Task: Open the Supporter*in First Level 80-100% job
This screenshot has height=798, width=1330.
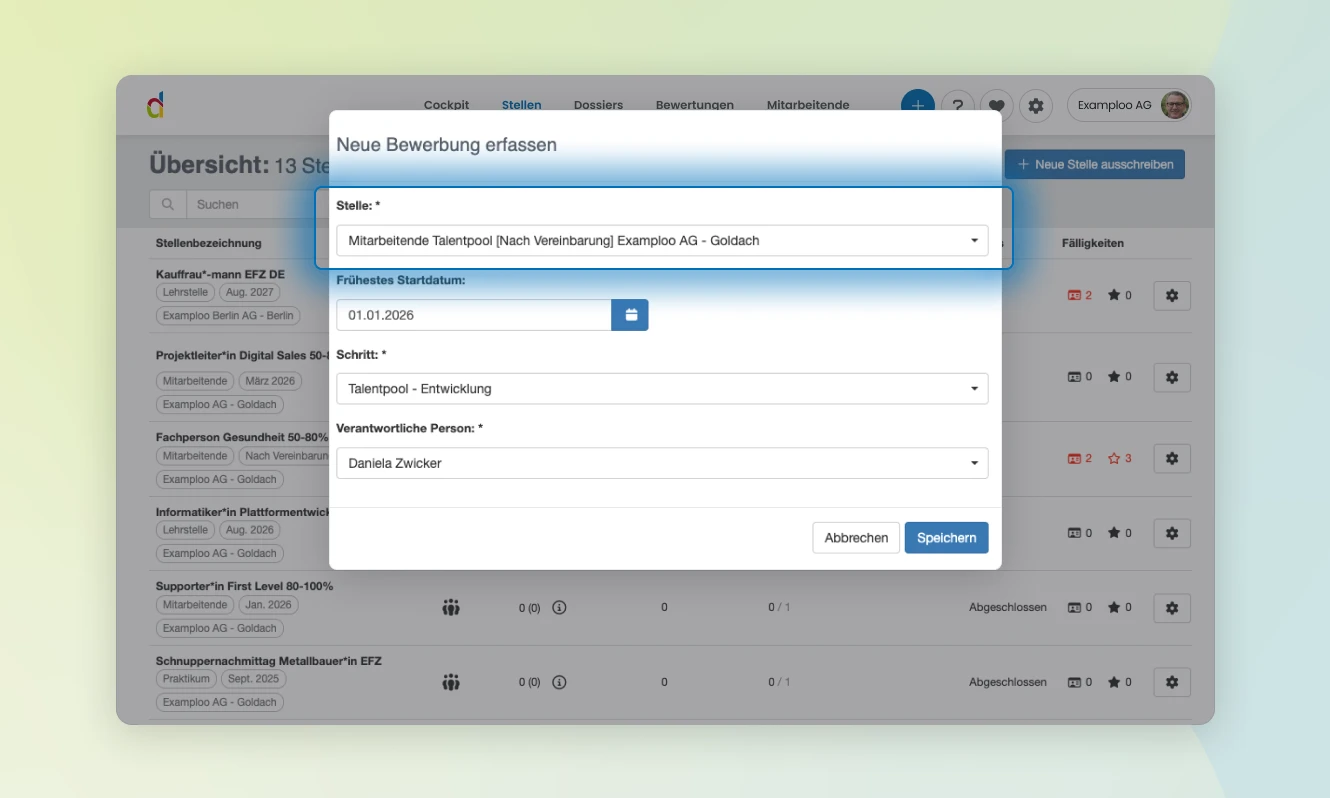Action: (244, 586)
